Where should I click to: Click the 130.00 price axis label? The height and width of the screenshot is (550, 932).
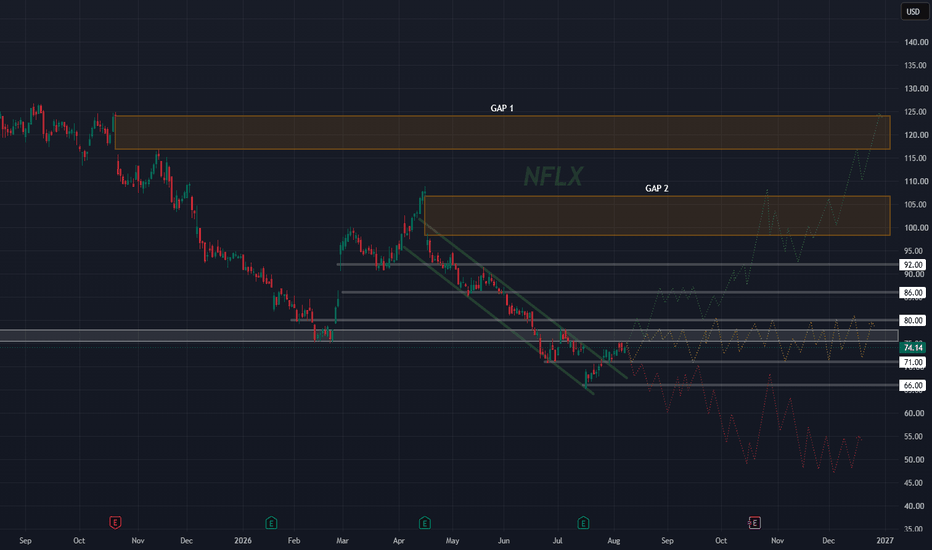pyautogui.click(x=916, y=89)
